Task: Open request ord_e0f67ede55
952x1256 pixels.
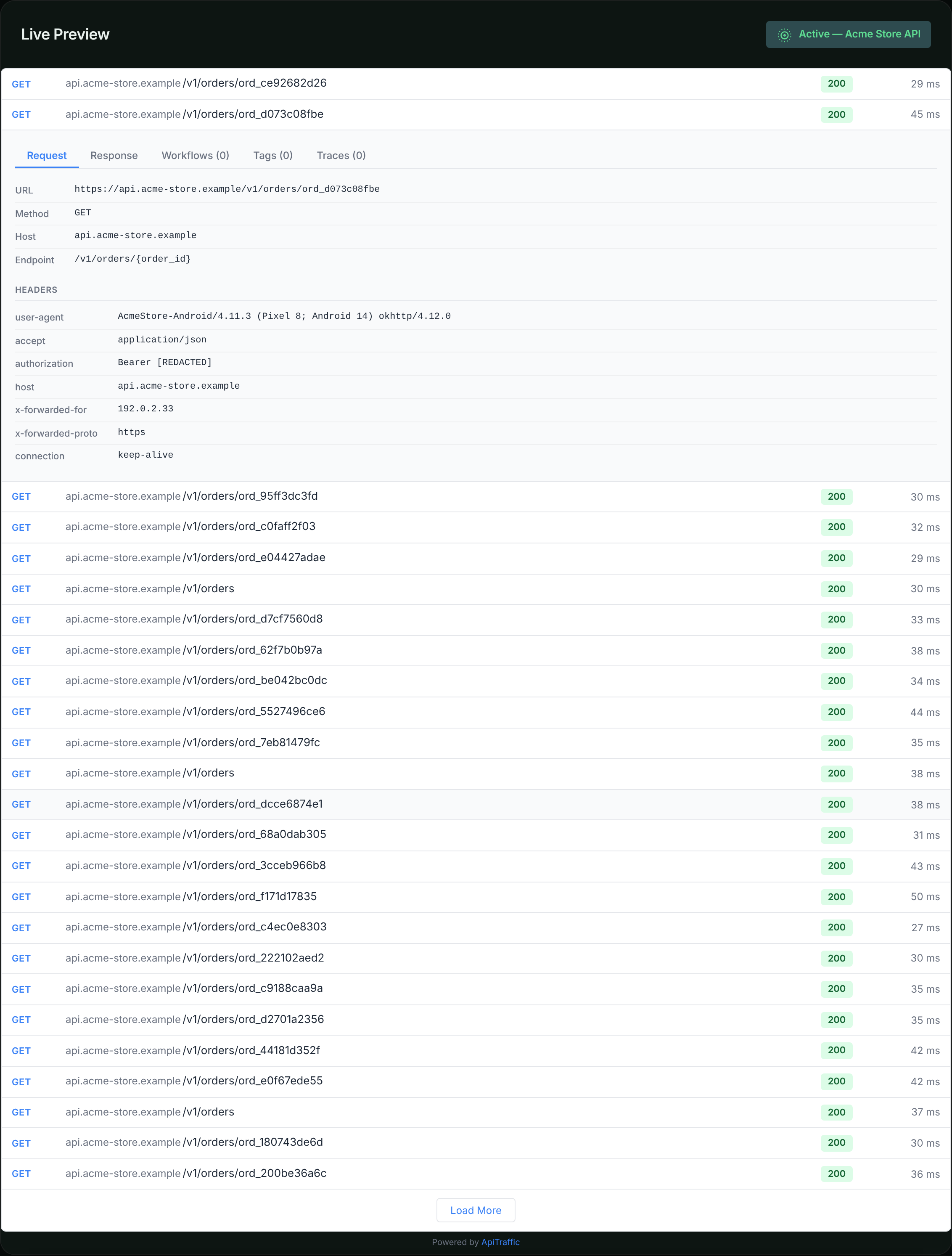Action: 476,1081
